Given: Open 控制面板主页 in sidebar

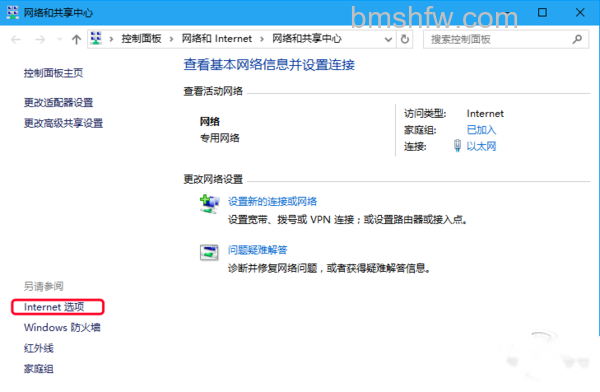Looking at the screenshot, I should [x=53, y=73].
